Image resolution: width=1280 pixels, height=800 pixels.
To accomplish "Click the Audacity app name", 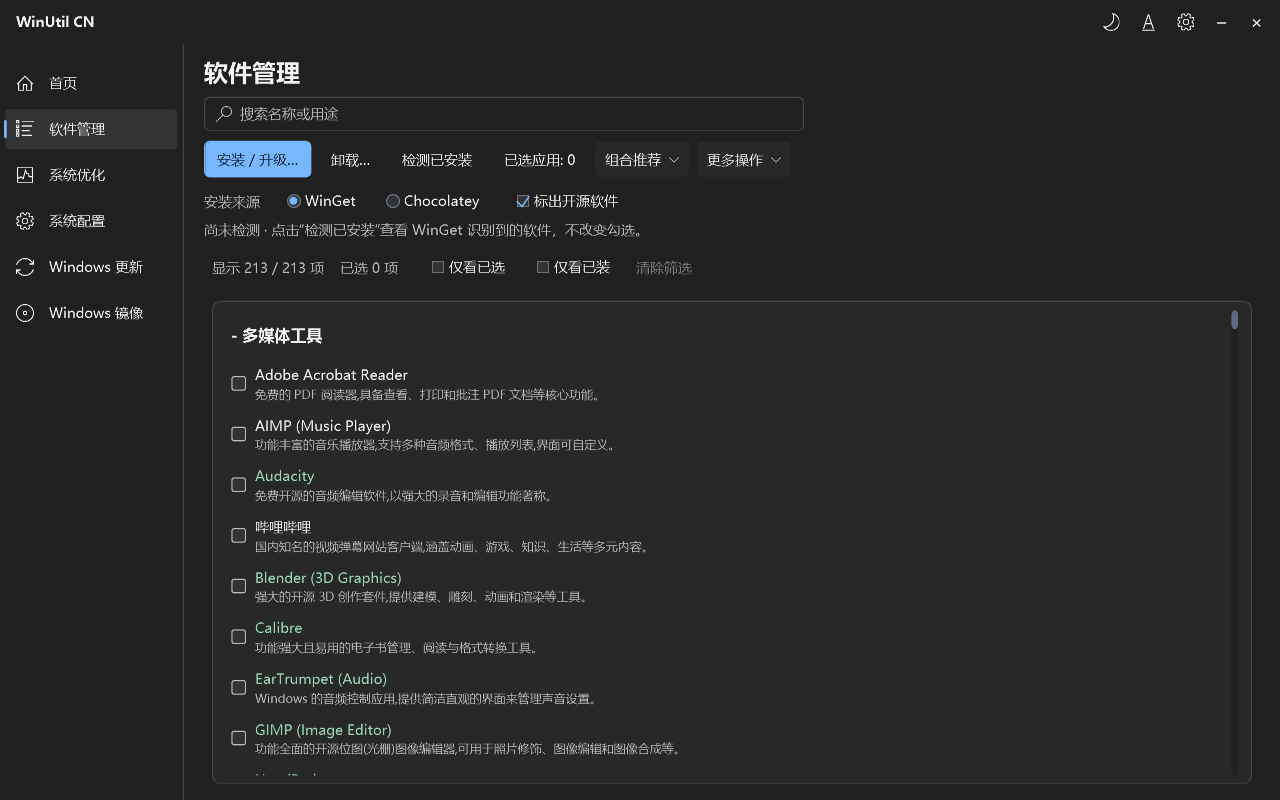I will pos(285,476).
